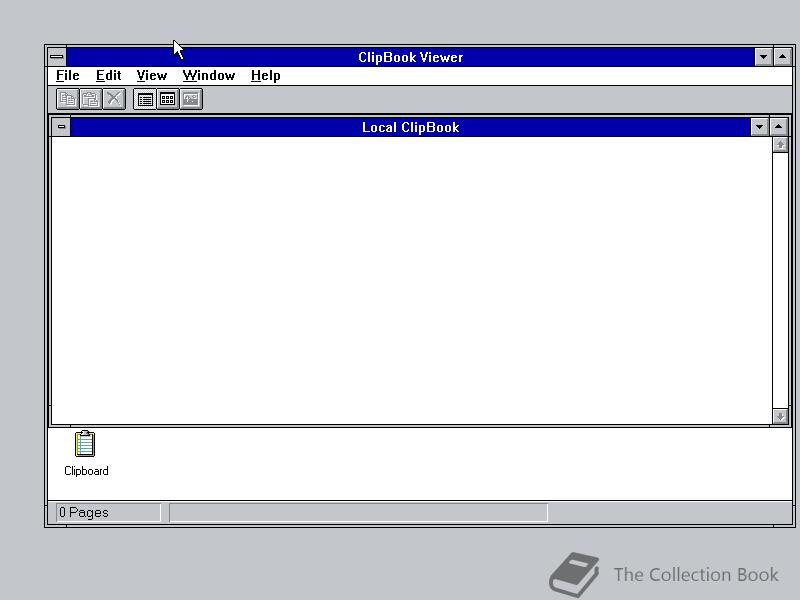Image resolution: width=800 pixels, height=600 pixels.
Task: Open the minimized Clipboard window icon
Action: click(x=85, y=445)
